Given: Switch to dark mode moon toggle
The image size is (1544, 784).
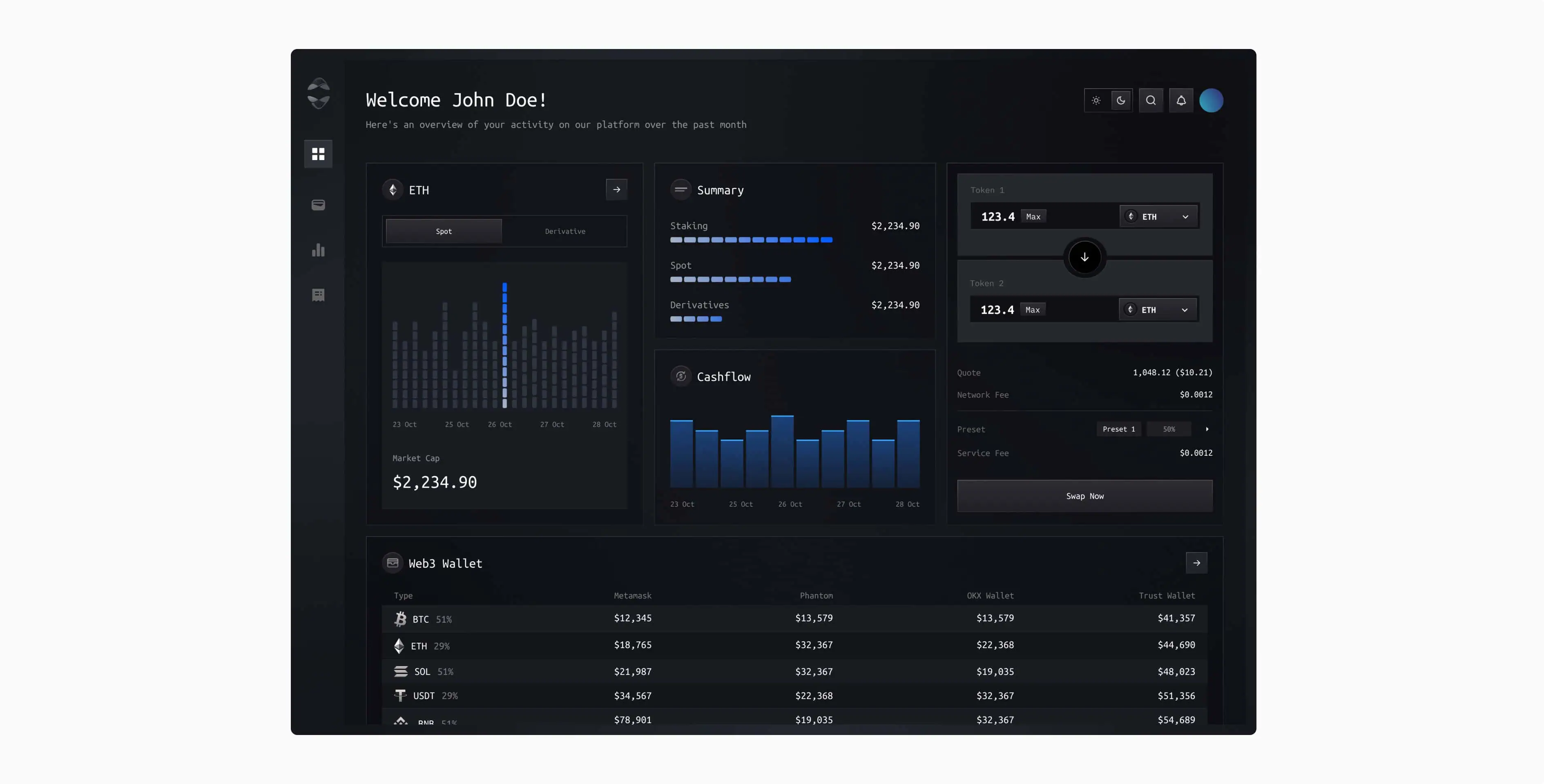Looking at the screenshot, I should 1121,101.
